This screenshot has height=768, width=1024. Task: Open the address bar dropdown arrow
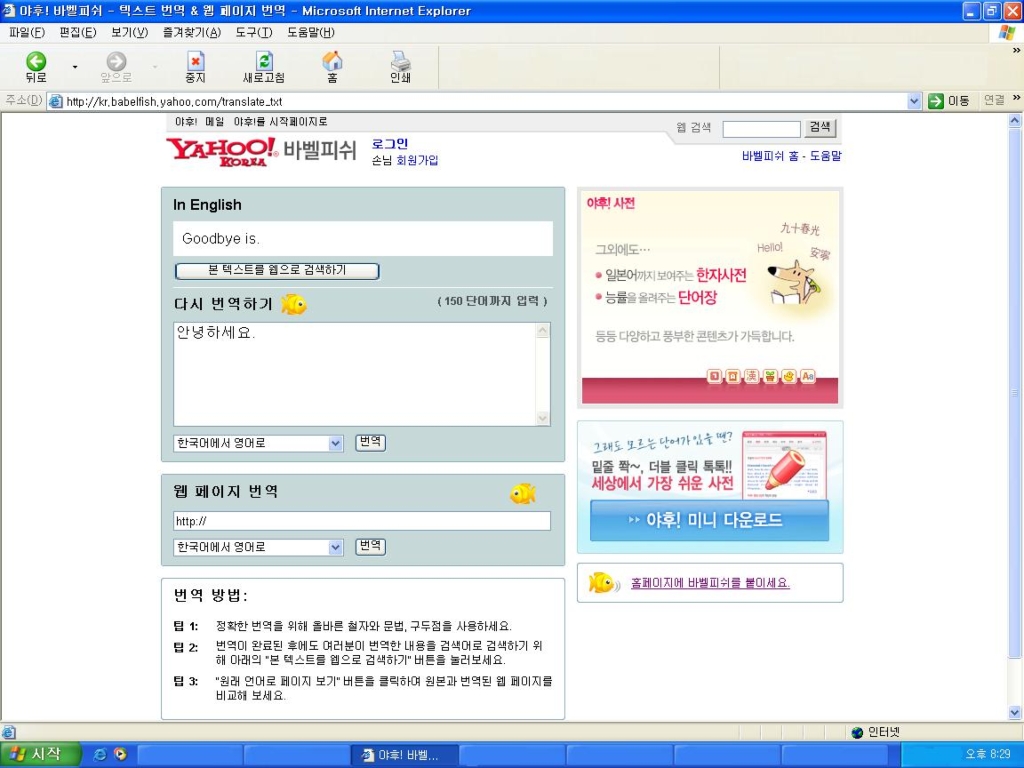click(914, 101)
